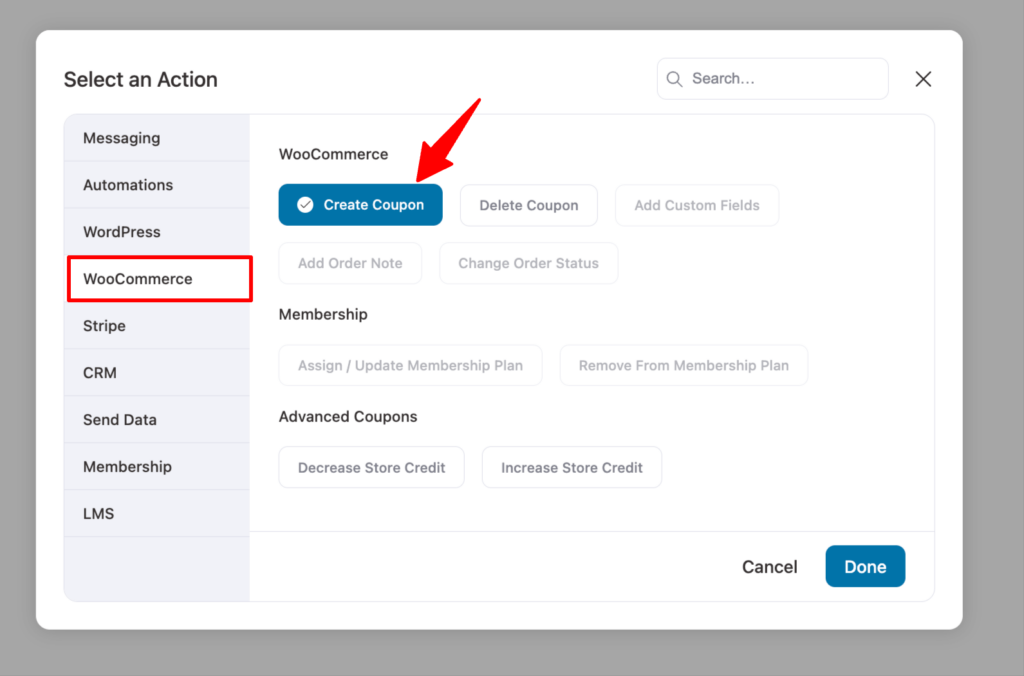Click the checkmark icon on Create Coupon
The width and height of the screenshot is (1024, 676).
(x=305, y=205)
